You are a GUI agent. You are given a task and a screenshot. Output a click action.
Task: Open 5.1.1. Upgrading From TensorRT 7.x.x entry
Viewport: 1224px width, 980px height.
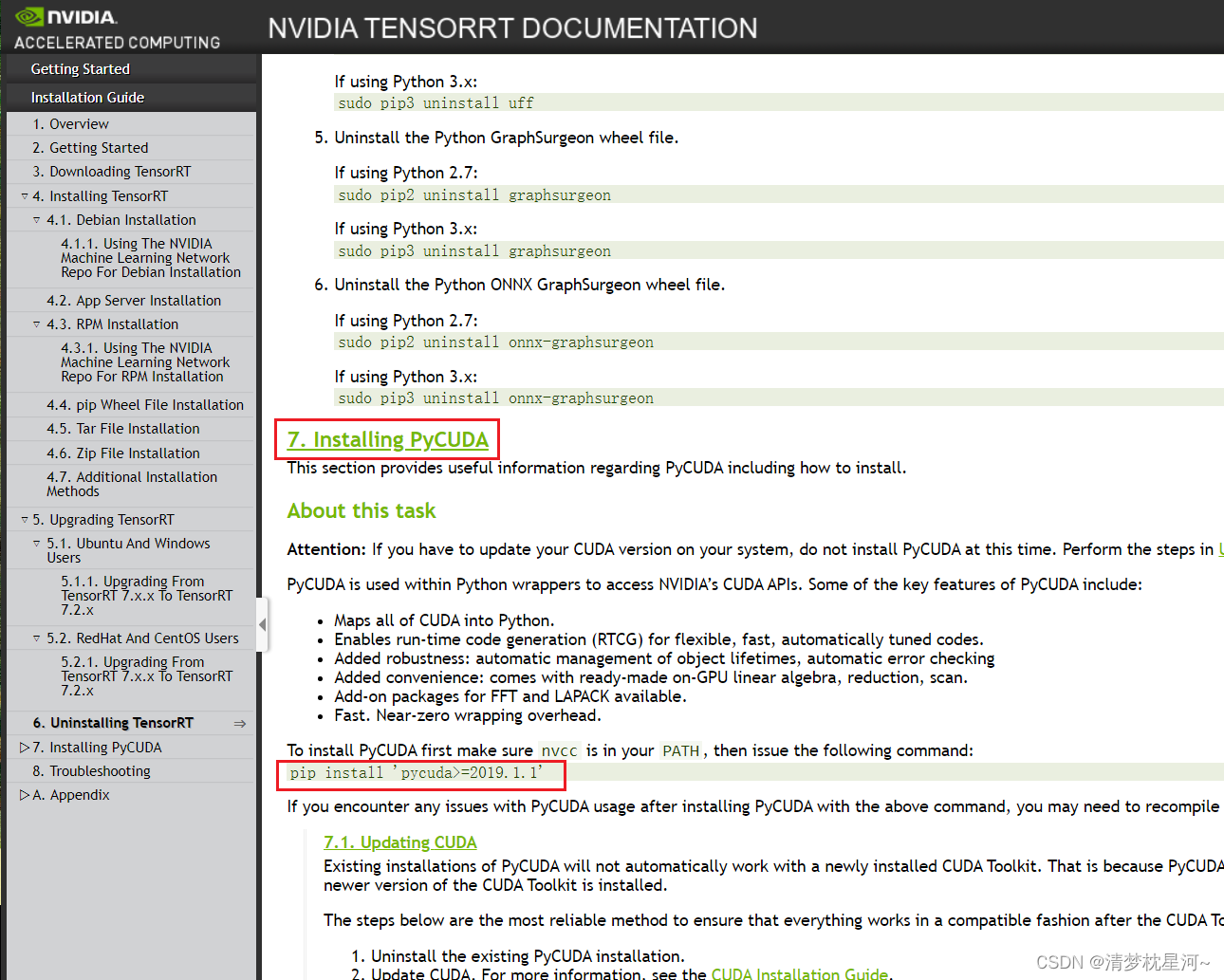point(147,596)
